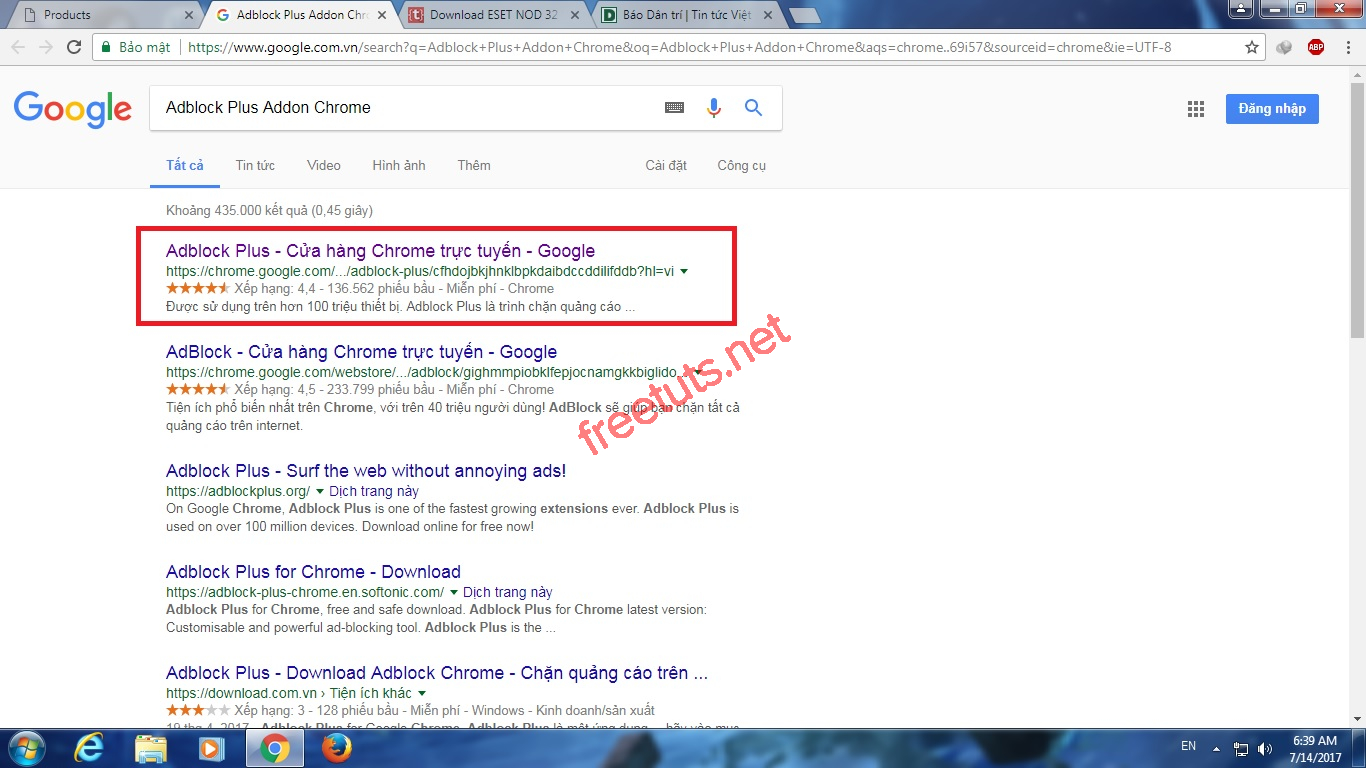Open Cài đặt search settings
Viewport: 1366px width, 768px height.
pos(666,165)
